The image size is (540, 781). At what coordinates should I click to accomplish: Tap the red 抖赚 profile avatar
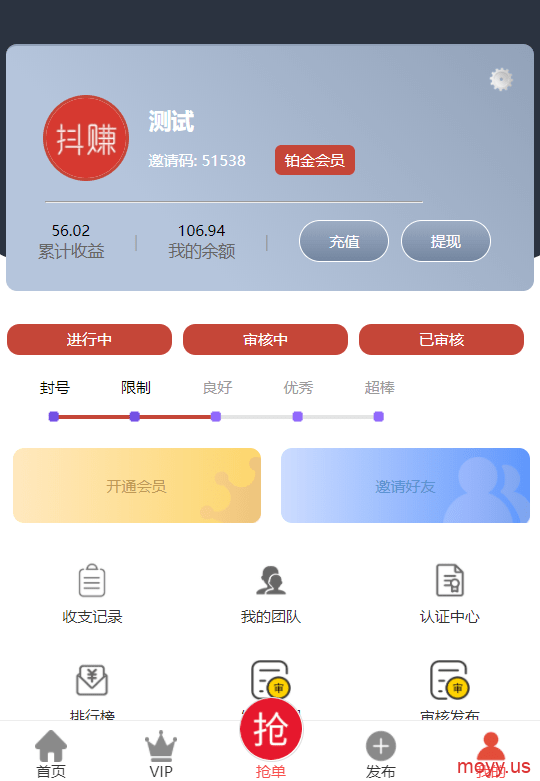point(86,138)
